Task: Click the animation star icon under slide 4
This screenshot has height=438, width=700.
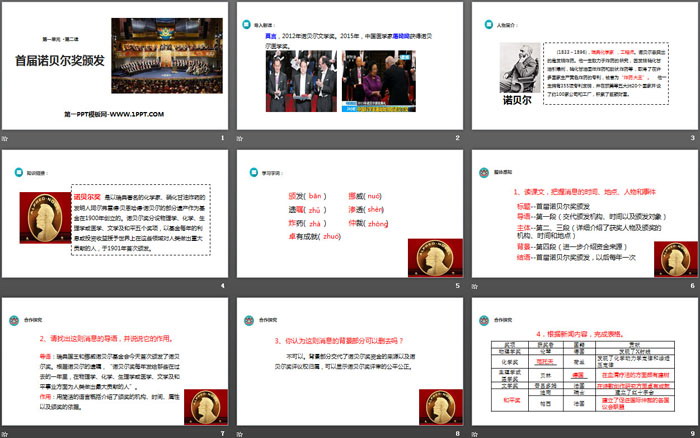Action: coord(6,286)
